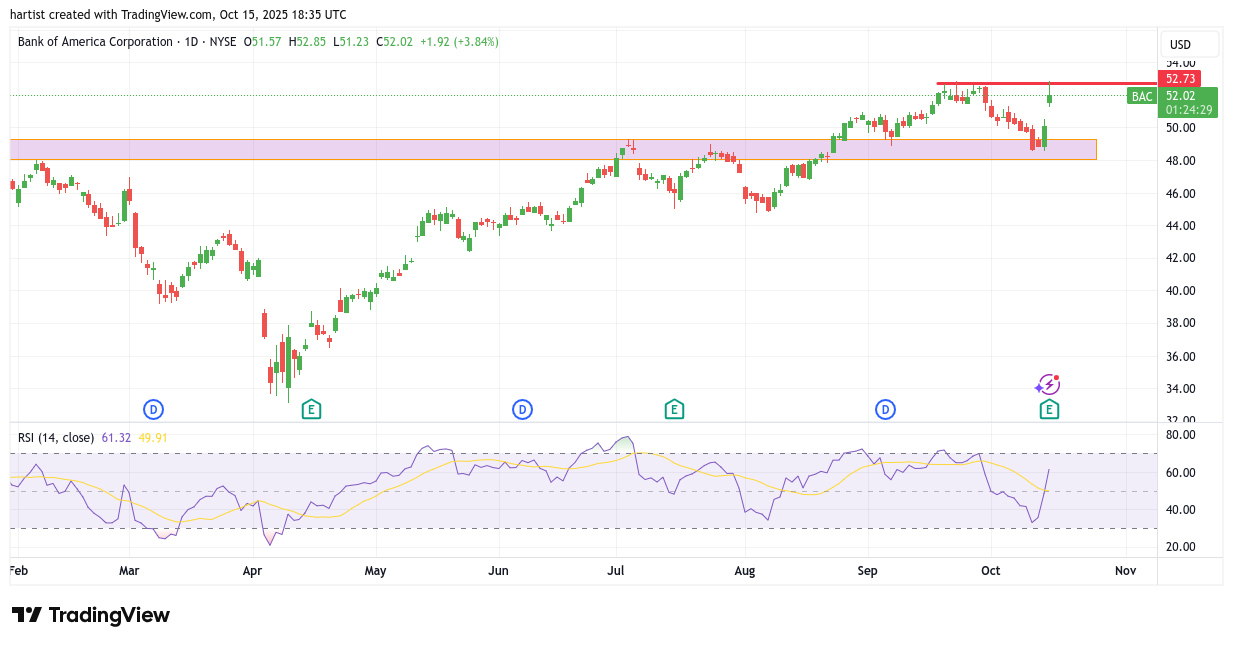
Task: Open the earnings marker in mid-July
Action: tap(674, 409)
